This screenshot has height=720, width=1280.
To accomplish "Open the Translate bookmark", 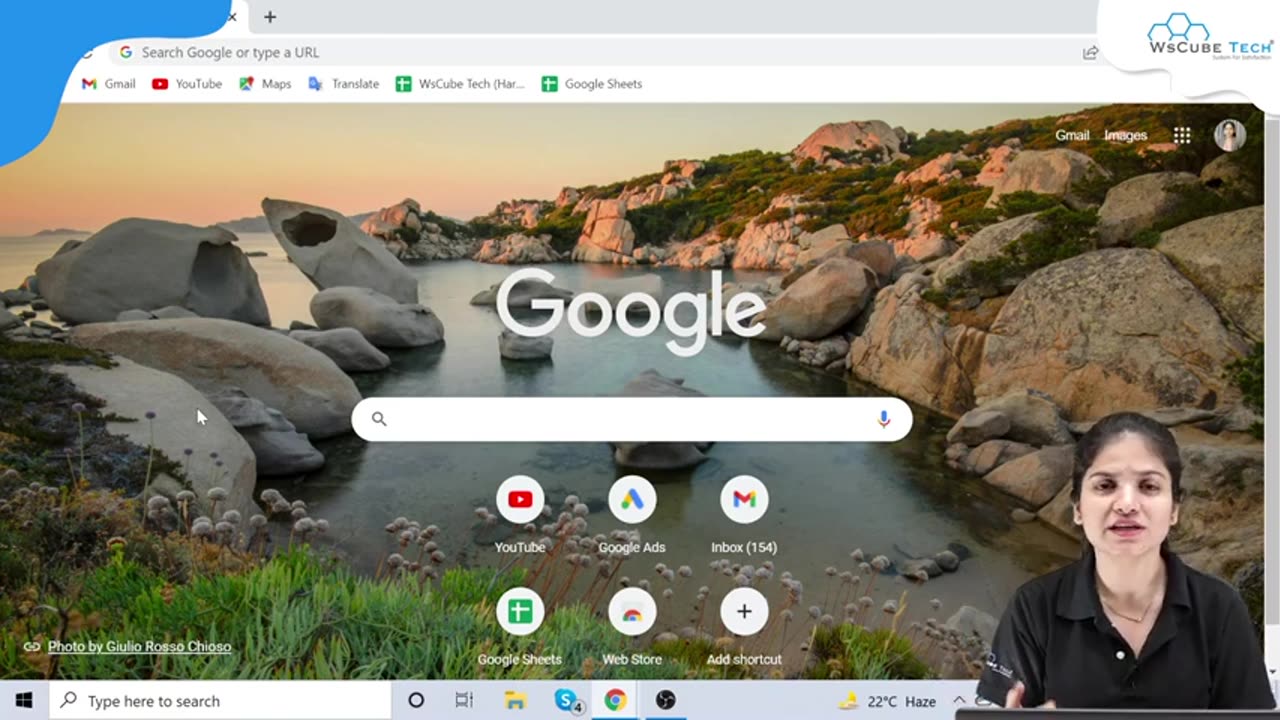I will (343, 84).
